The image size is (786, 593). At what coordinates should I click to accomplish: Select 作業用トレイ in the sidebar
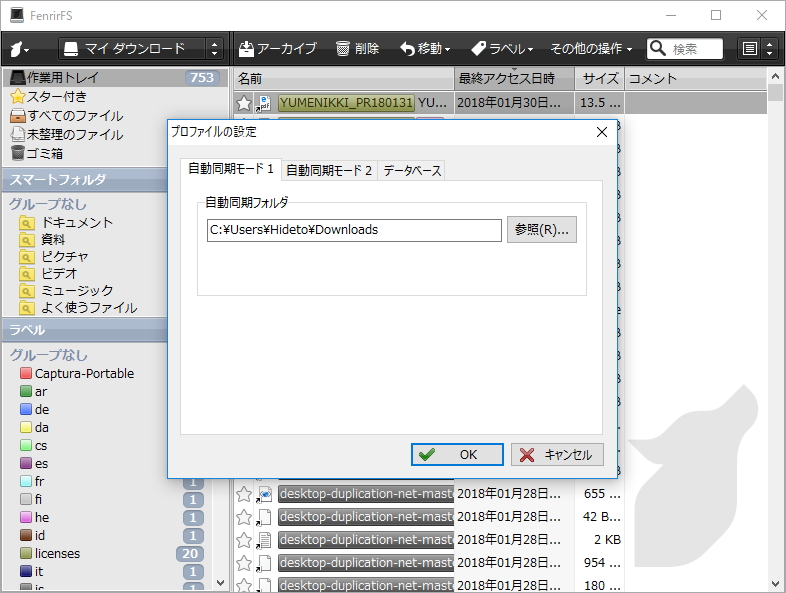tap(114, 77)
